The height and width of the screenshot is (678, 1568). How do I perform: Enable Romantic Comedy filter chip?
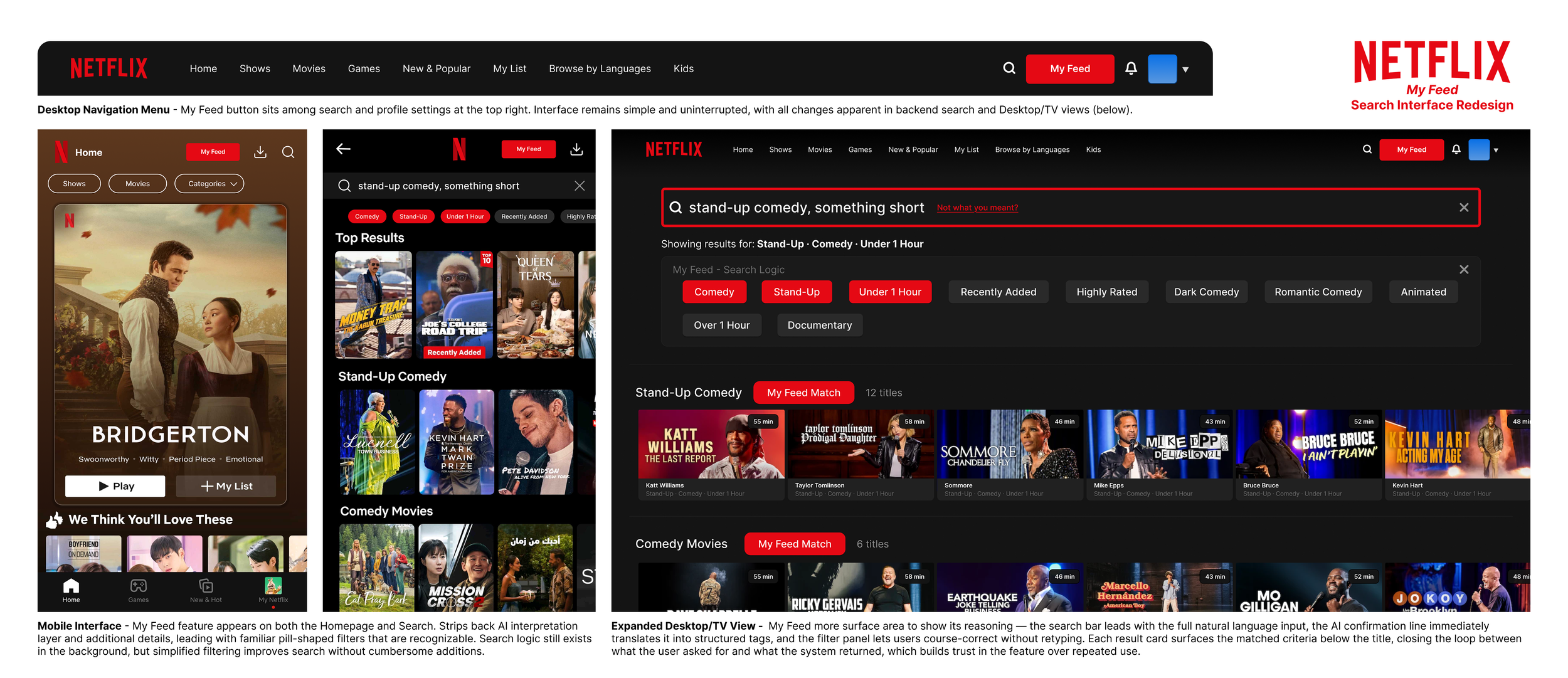1318,292
